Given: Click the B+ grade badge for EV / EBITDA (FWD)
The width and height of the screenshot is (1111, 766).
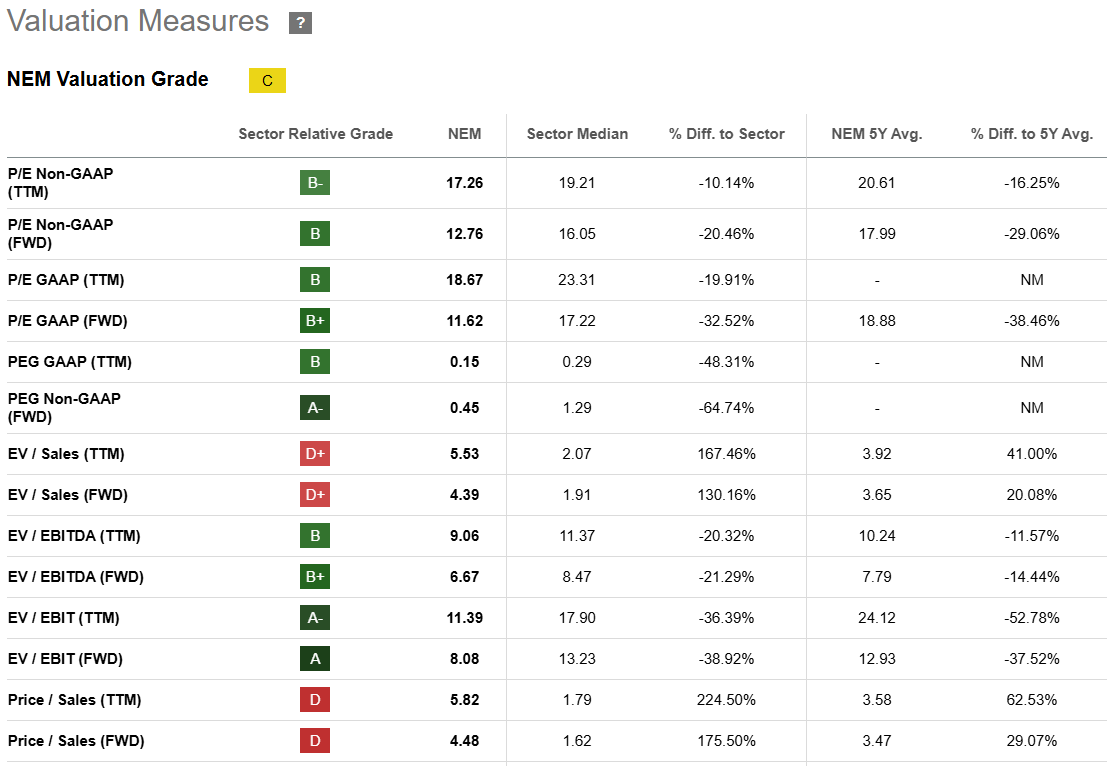Looking at the screenshot, I should click(315, 577).
